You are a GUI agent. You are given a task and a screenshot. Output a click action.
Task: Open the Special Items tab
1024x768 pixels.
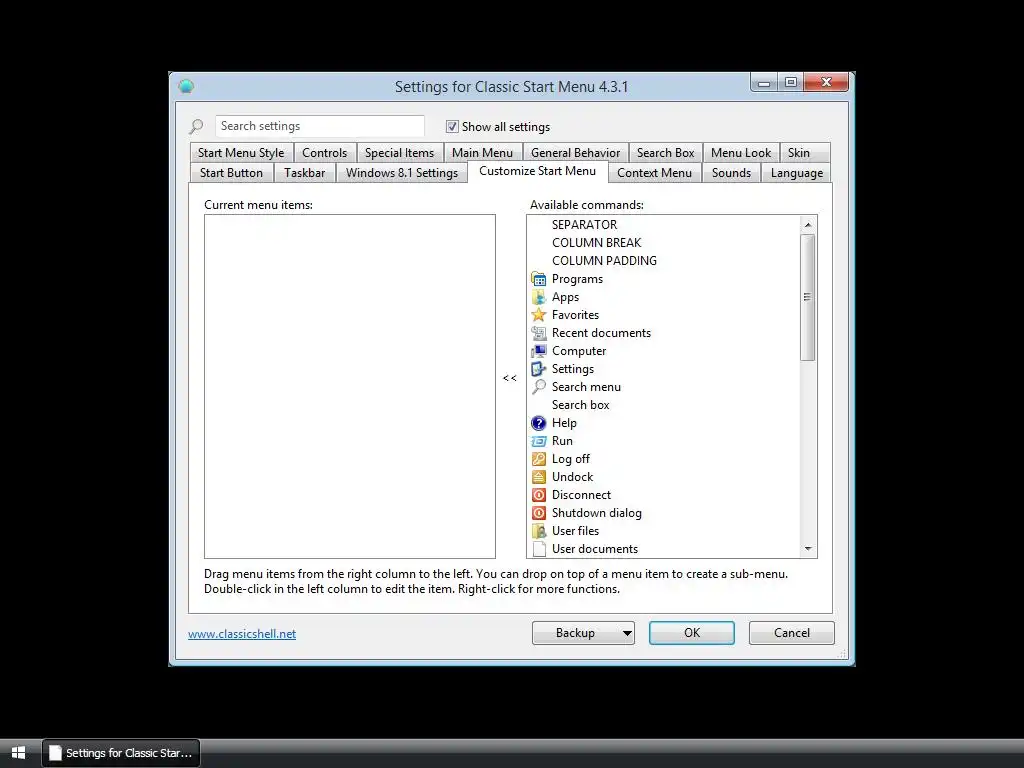click(400, 153)
